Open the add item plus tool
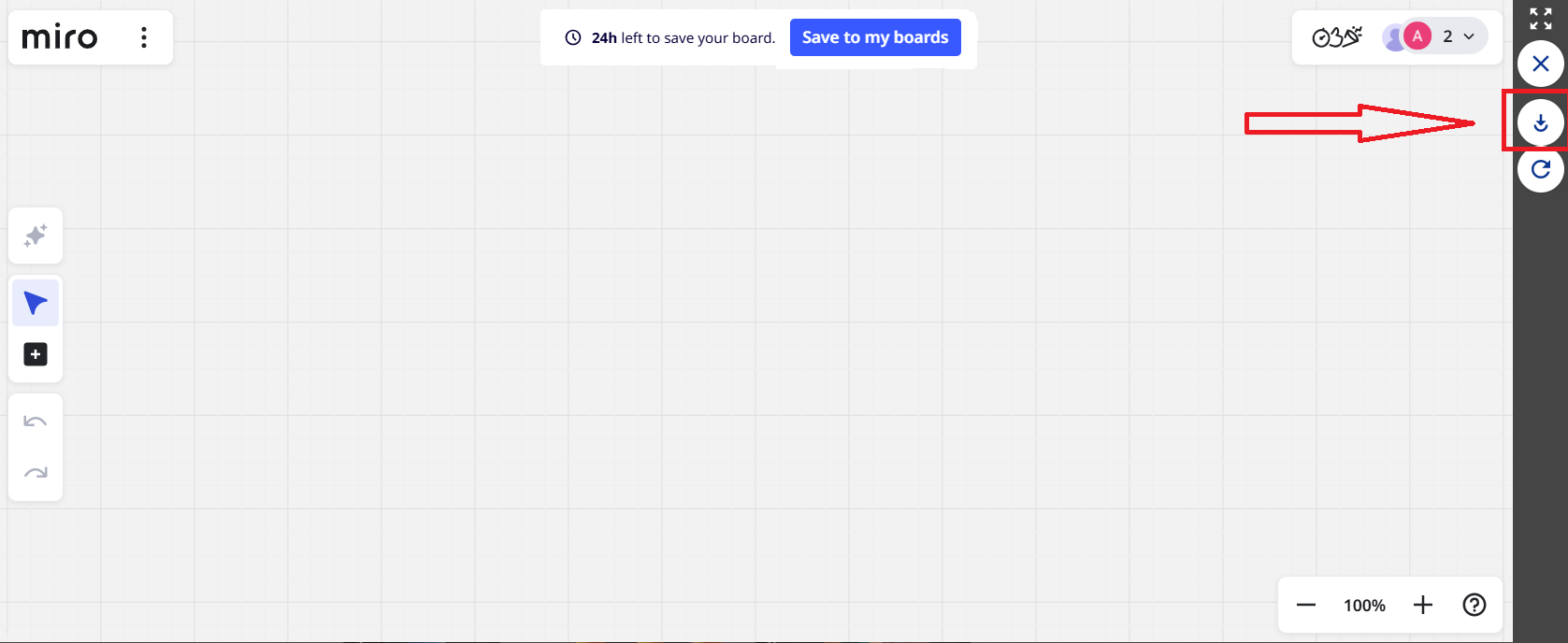 click(x=35, y=353)
